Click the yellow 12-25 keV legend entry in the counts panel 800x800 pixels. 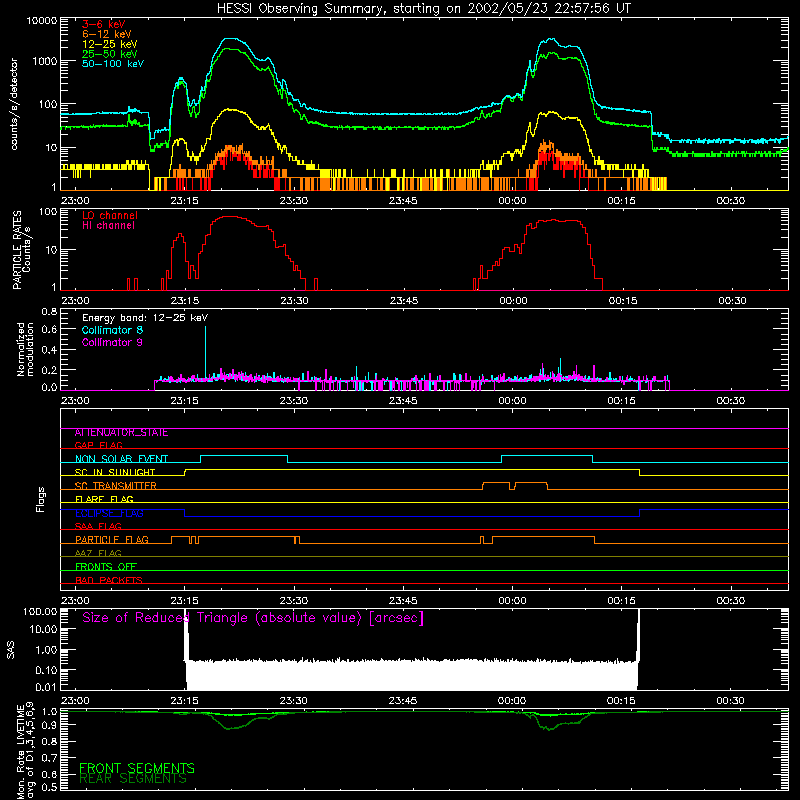pos(109,44)
